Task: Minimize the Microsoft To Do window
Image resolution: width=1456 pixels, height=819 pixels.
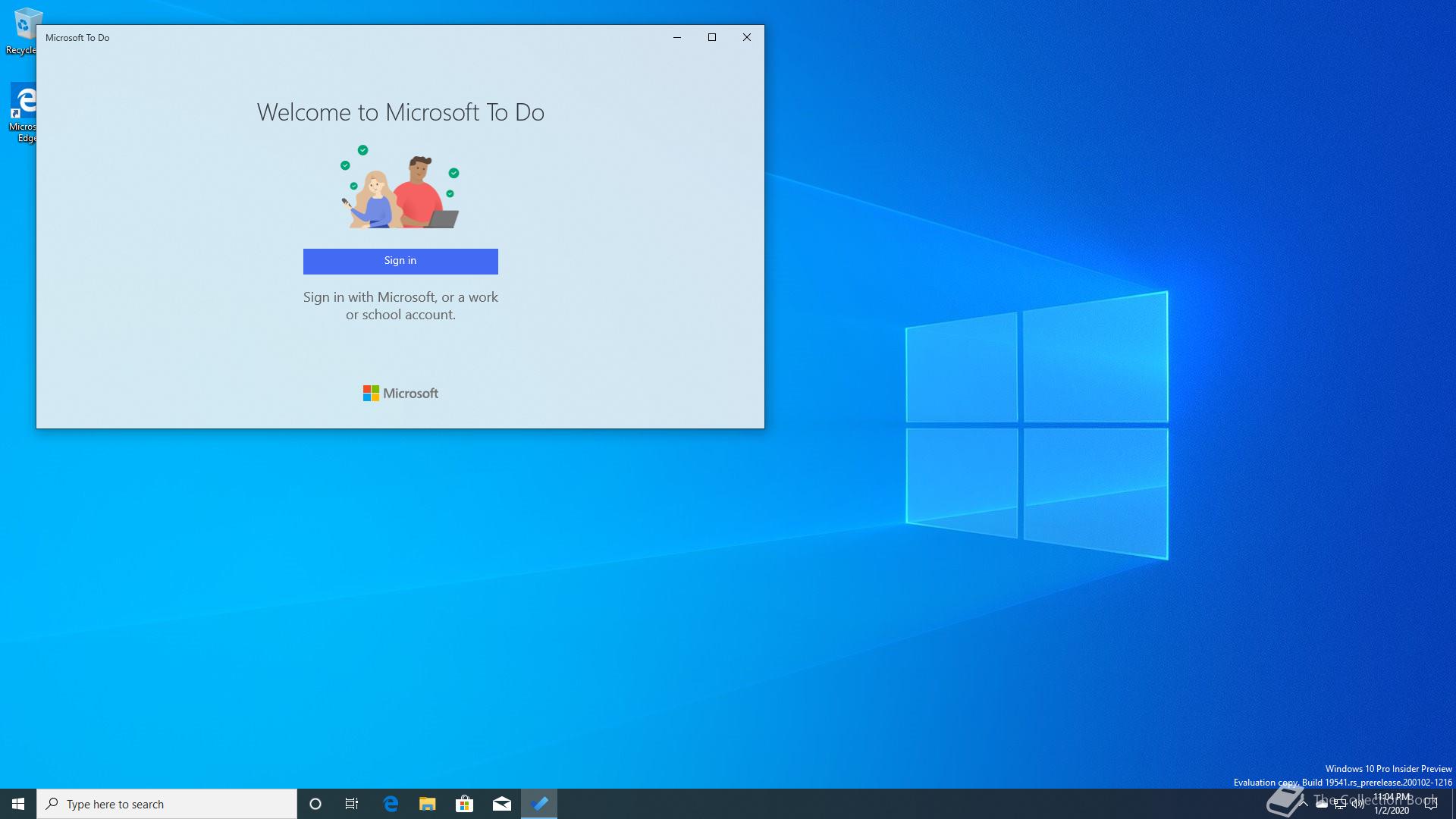Action: pos(677,37)
